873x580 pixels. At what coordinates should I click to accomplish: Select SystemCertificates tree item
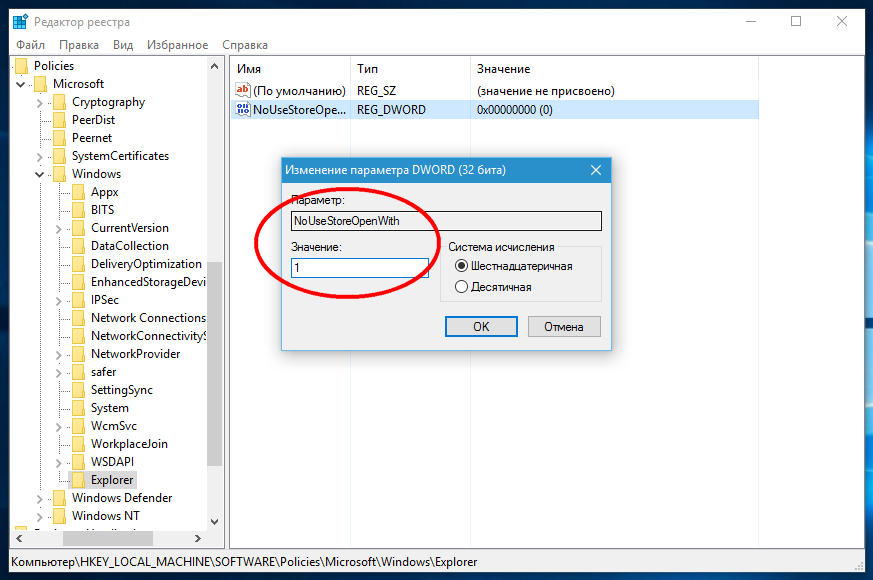[120, 156]
